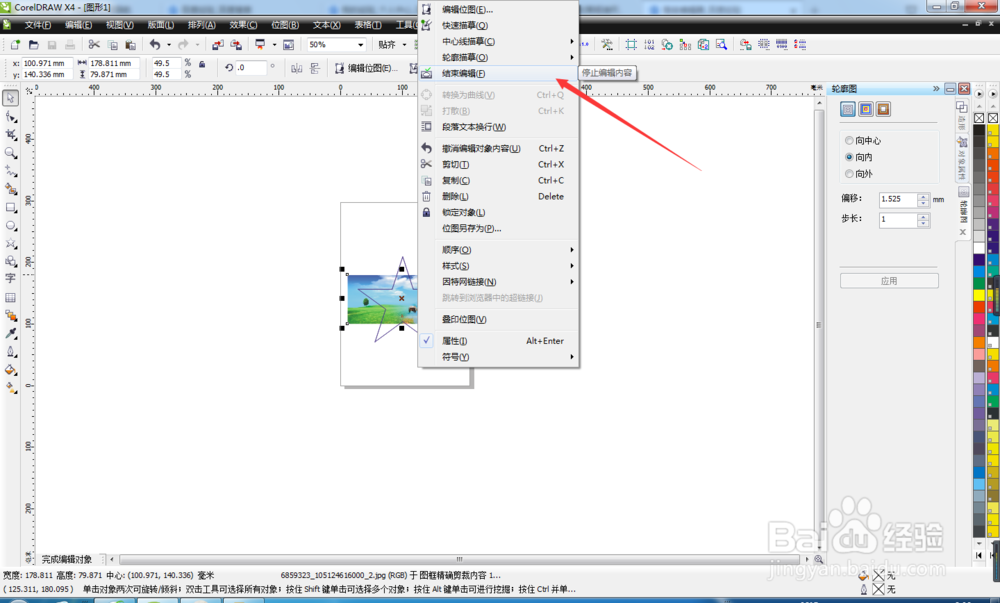Click the 'Outside' contour type icon

pyautogui.click(x=883, y=110)
